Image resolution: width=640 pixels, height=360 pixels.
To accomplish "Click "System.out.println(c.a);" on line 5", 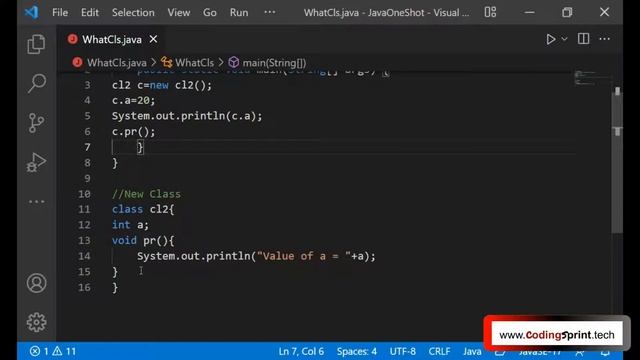I will tap(187, 116).
